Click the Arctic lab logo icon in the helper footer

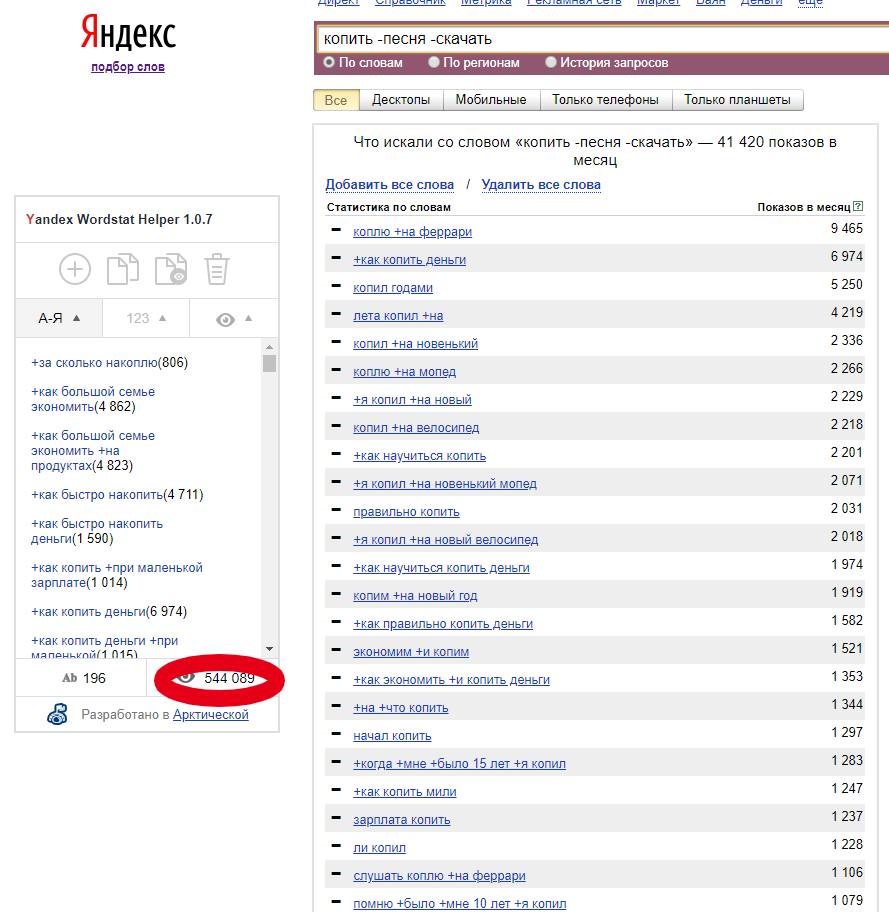57,714
